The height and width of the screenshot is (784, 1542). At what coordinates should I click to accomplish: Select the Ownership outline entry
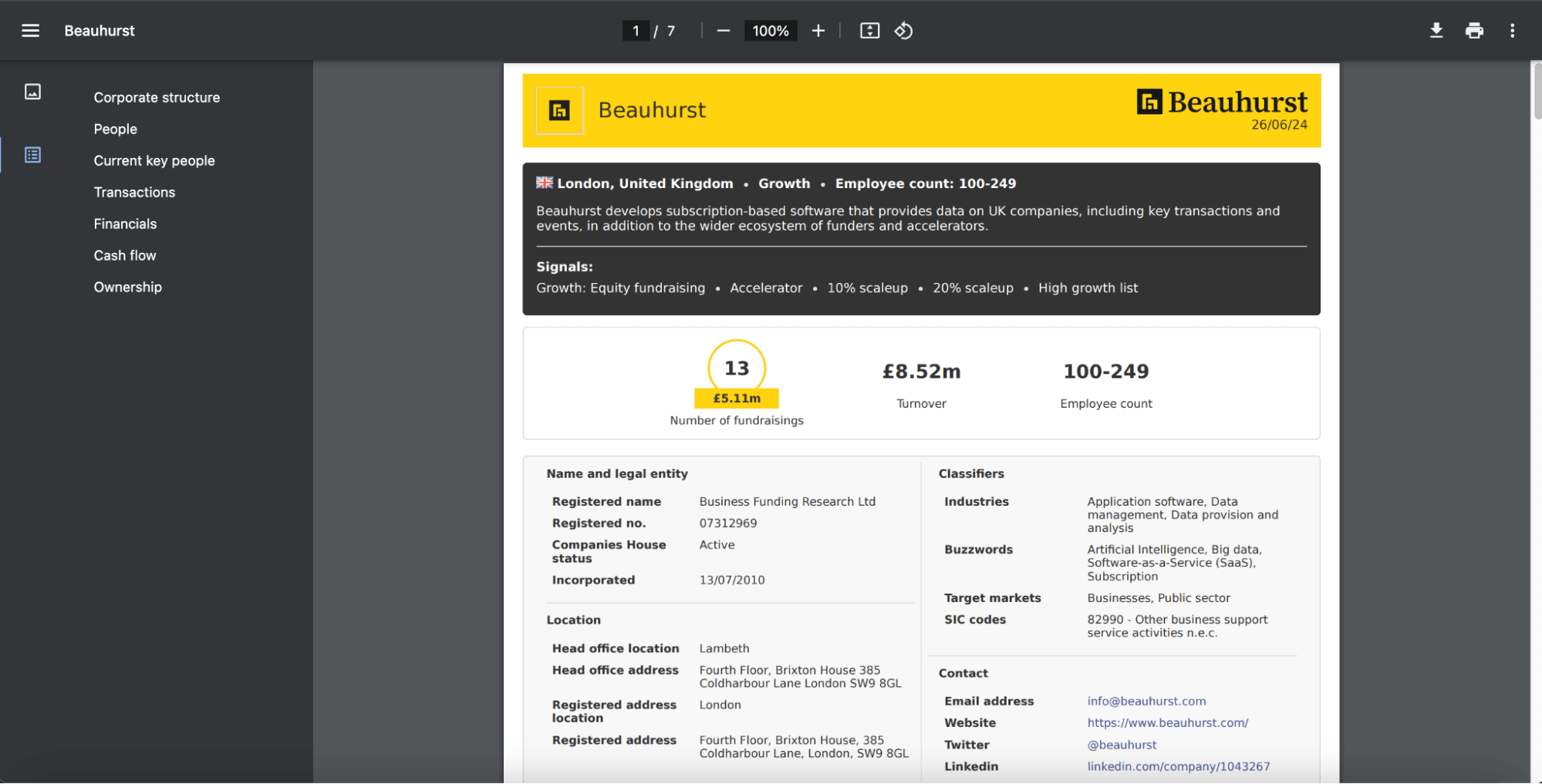[x=128, y=287]
